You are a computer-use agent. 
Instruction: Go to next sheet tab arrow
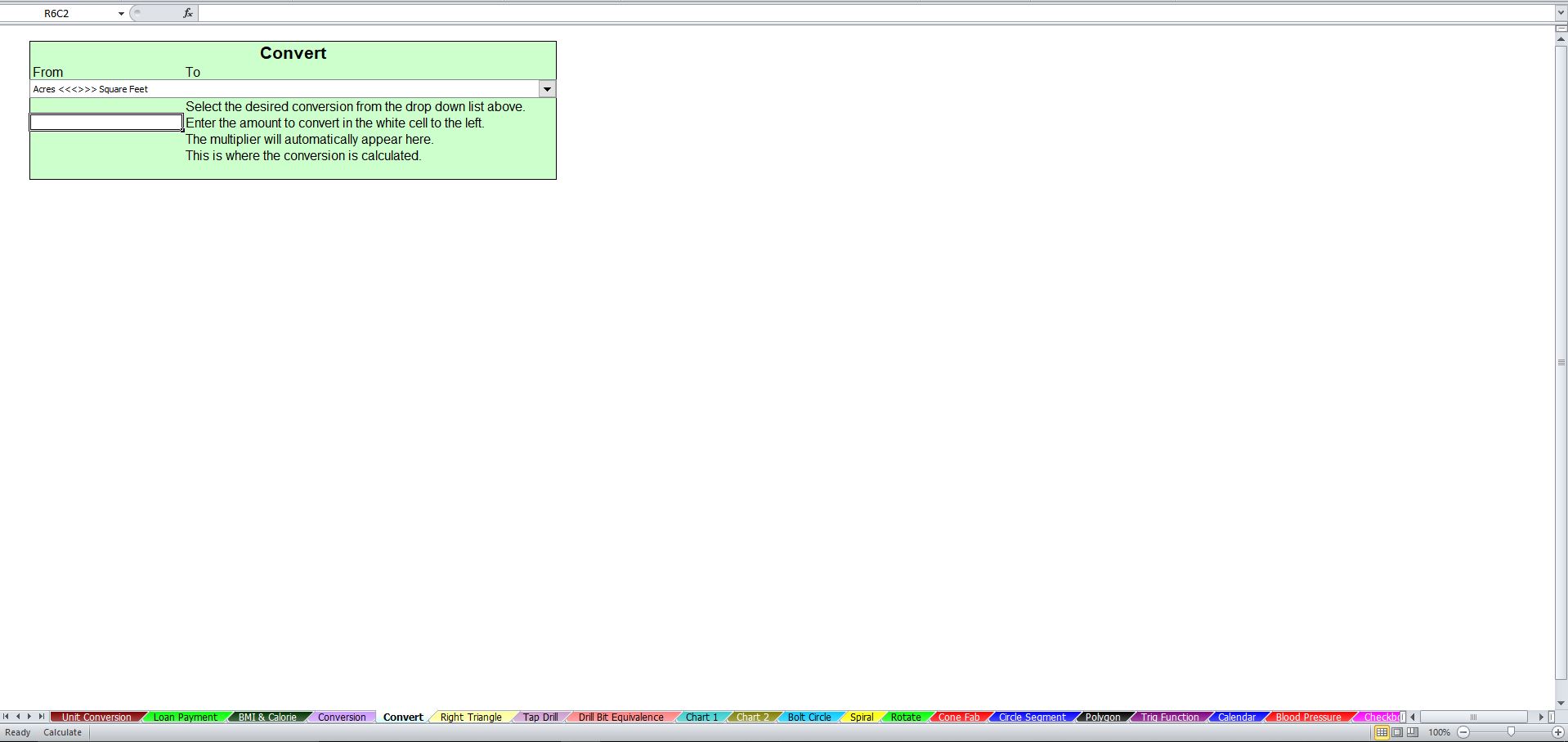tap(29, 717)
